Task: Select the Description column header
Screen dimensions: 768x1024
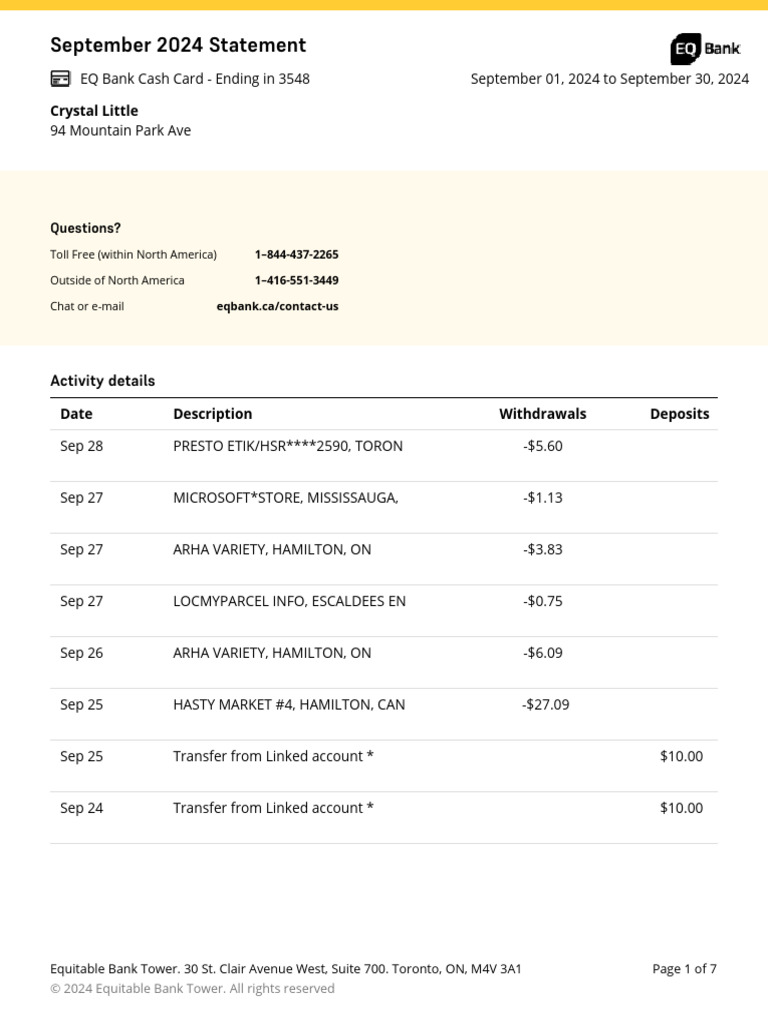Action: 212,414
